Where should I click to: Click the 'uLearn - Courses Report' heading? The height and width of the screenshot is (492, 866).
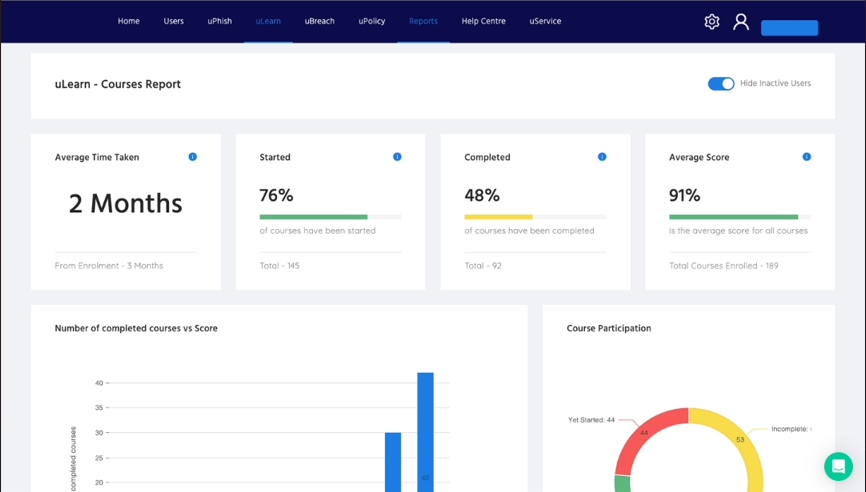[x=118, y=84]
